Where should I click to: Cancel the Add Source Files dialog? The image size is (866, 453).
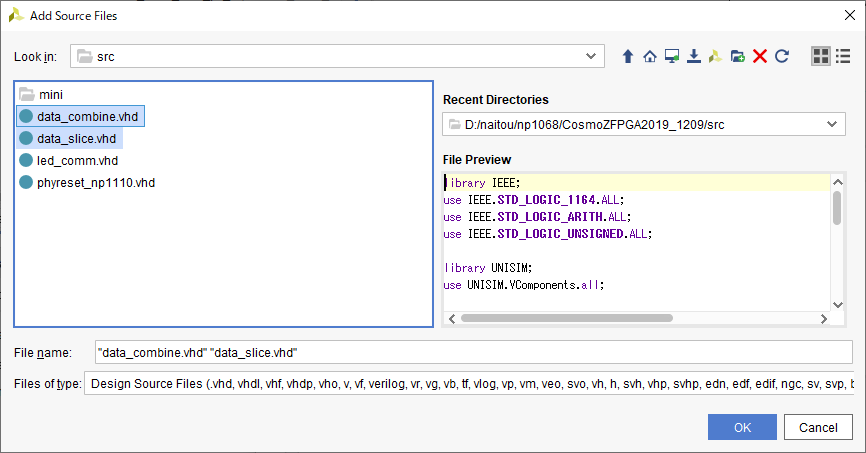coord(818,427)
